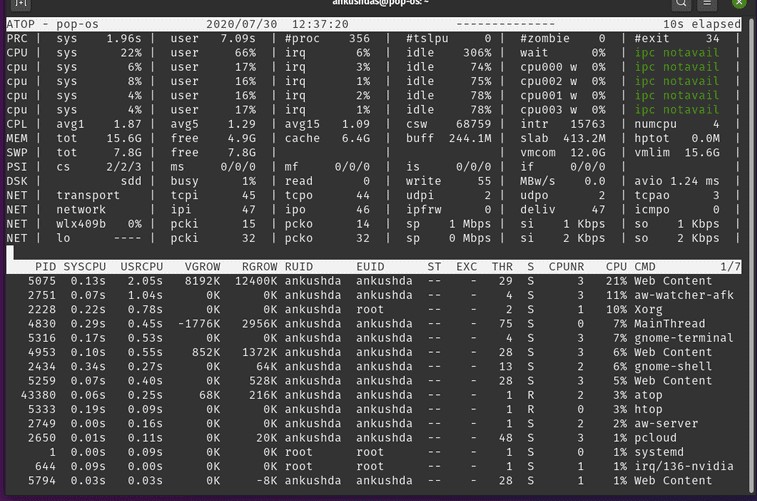Click the SYSCPU column header

point(88,267)
